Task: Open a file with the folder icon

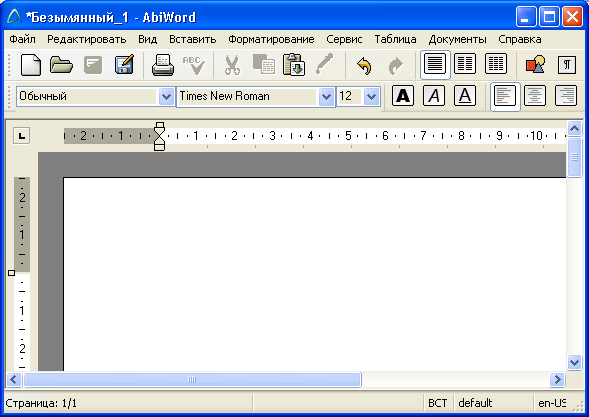Action: pos(61,65)
